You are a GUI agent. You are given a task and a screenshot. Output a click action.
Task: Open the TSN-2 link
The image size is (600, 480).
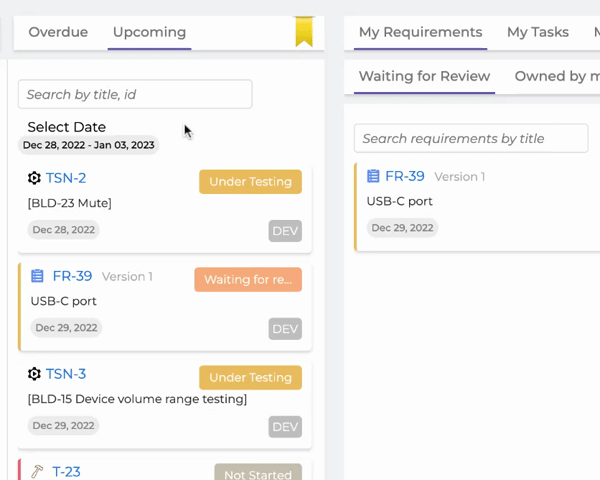coord(66,178)
